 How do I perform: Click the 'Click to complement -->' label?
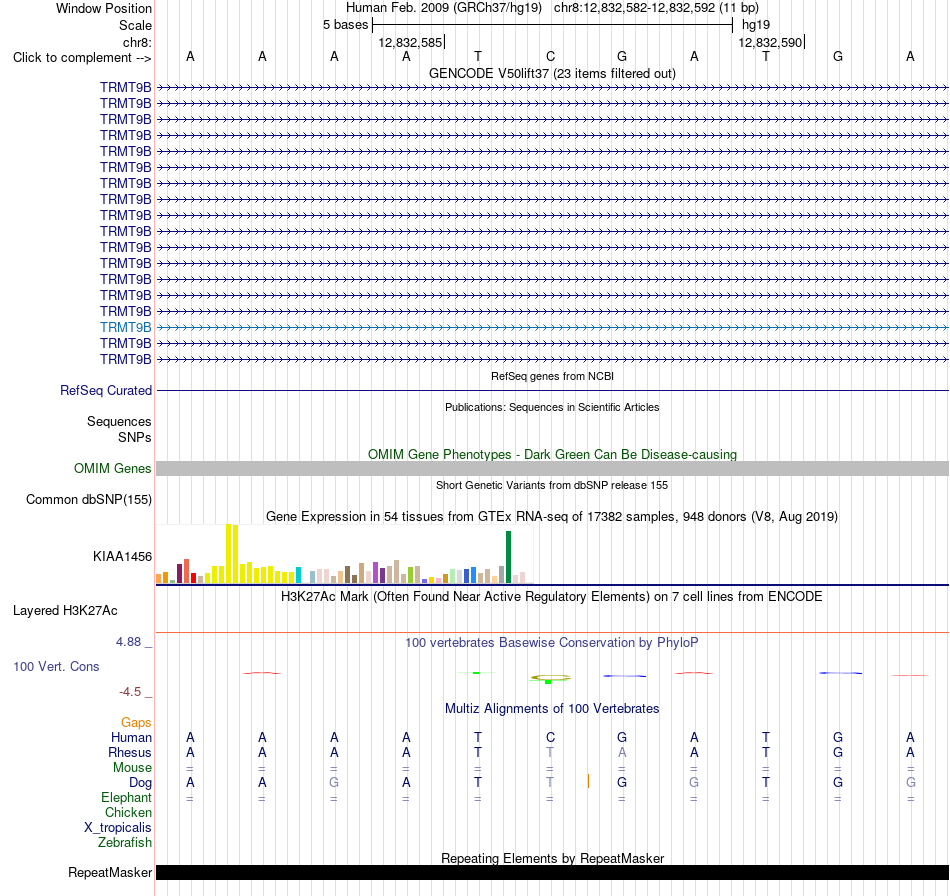(x=82, y=58)
